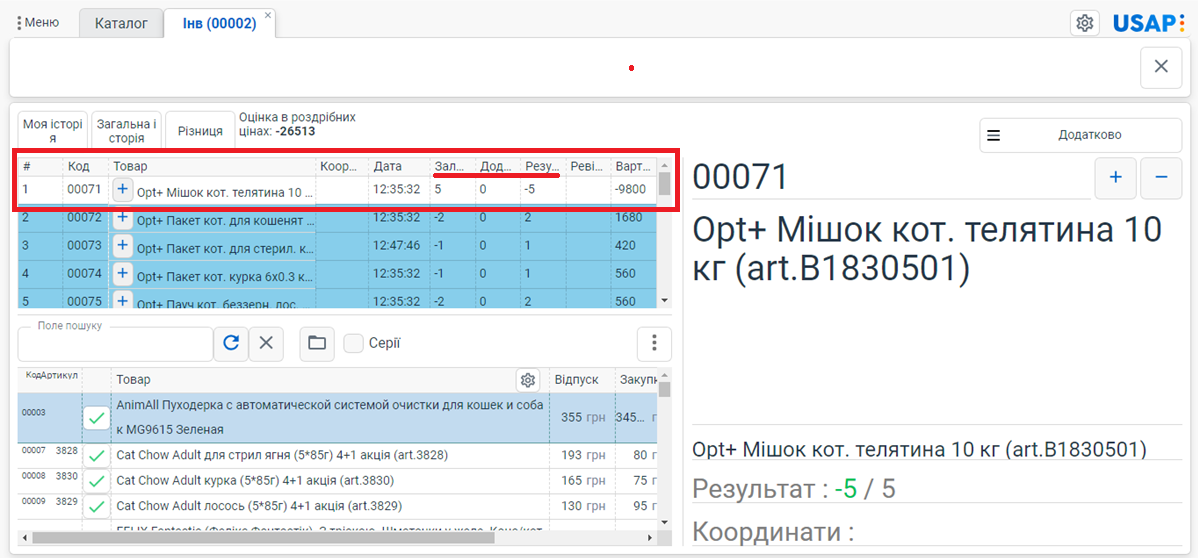Increase quantity with the plus button
This screenshot has height=558, width=1198.
coord(1115,177)
